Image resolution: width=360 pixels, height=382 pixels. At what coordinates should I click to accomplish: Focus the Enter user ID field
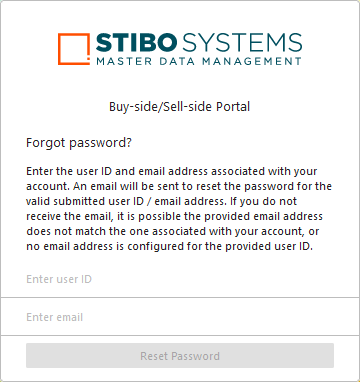pyautogui.click(x=180, y=279)
